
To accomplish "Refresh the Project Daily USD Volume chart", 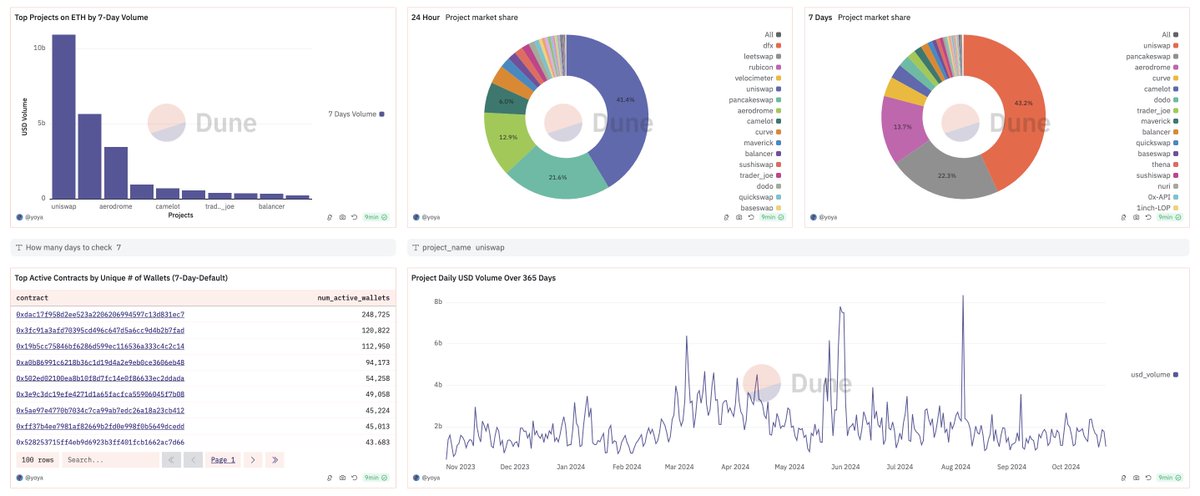I will (x=1149, y=478).
